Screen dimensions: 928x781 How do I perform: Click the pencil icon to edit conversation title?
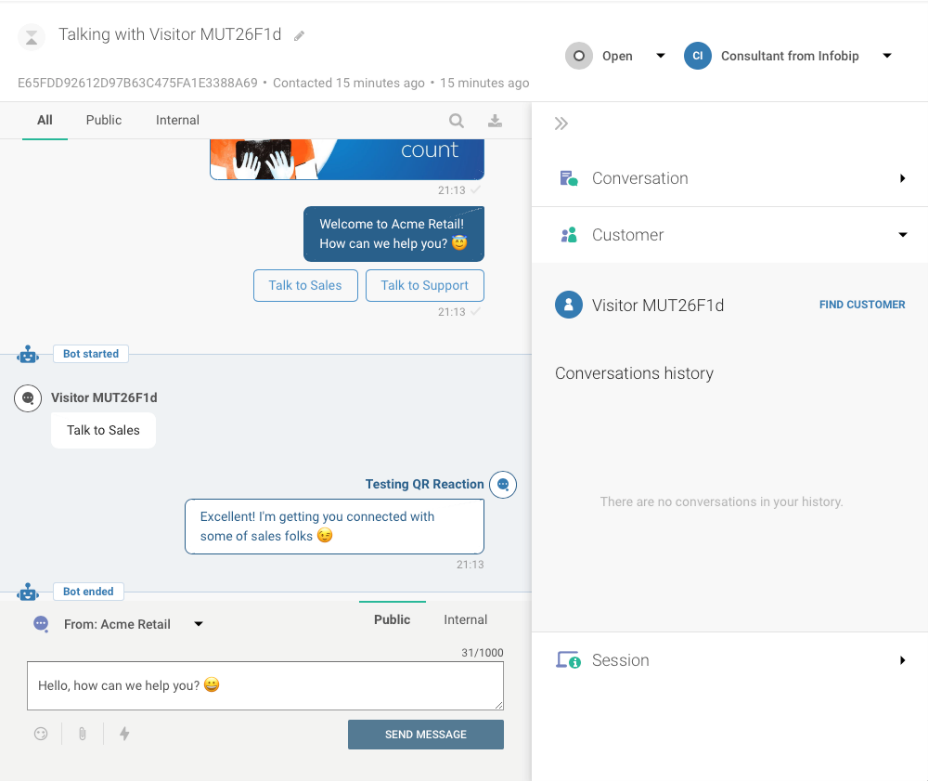299,36
